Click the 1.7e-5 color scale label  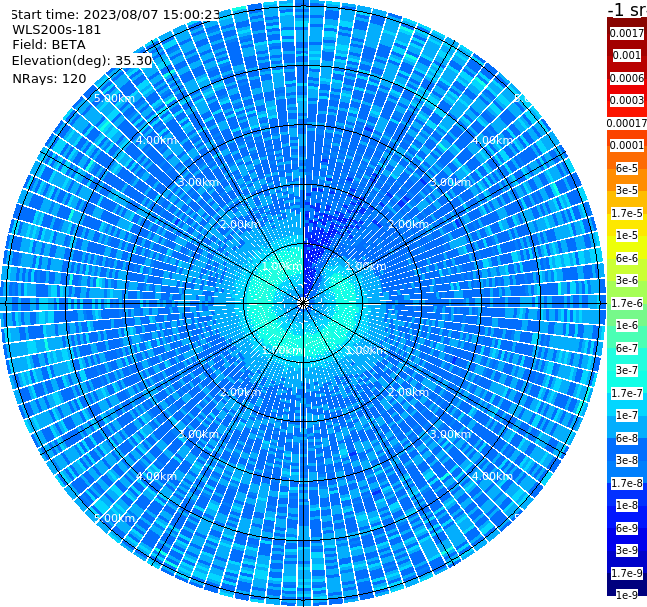[627, 213]
